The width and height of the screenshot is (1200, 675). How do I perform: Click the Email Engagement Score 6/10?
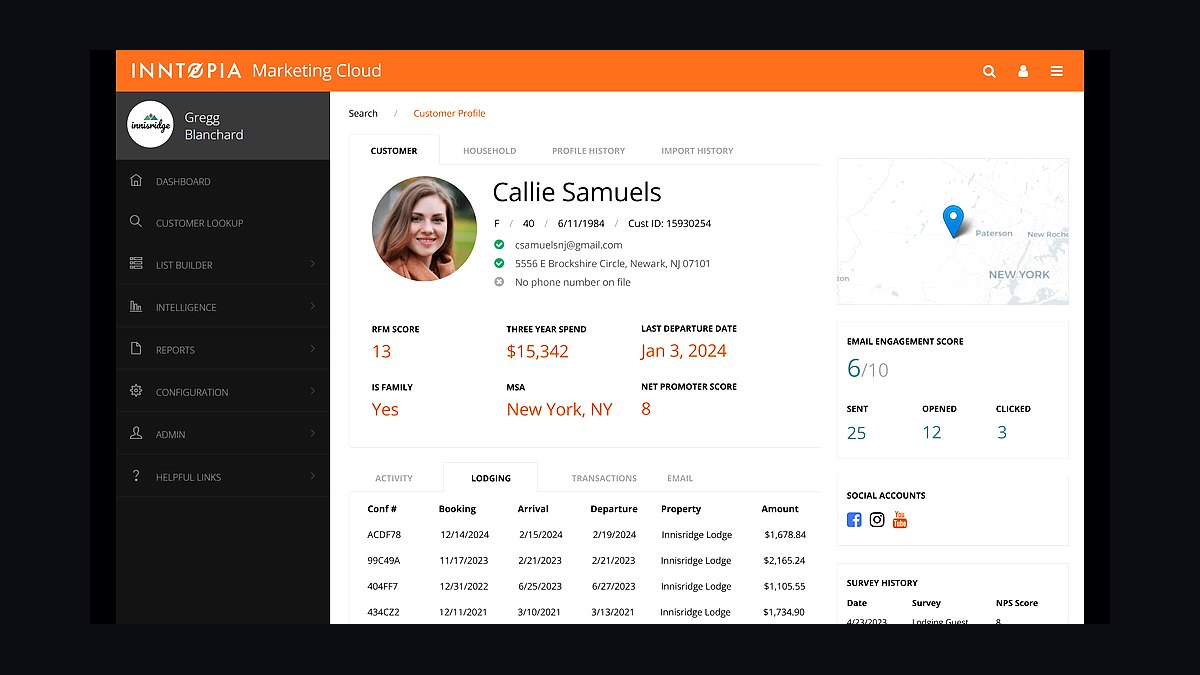coord(867,369)
